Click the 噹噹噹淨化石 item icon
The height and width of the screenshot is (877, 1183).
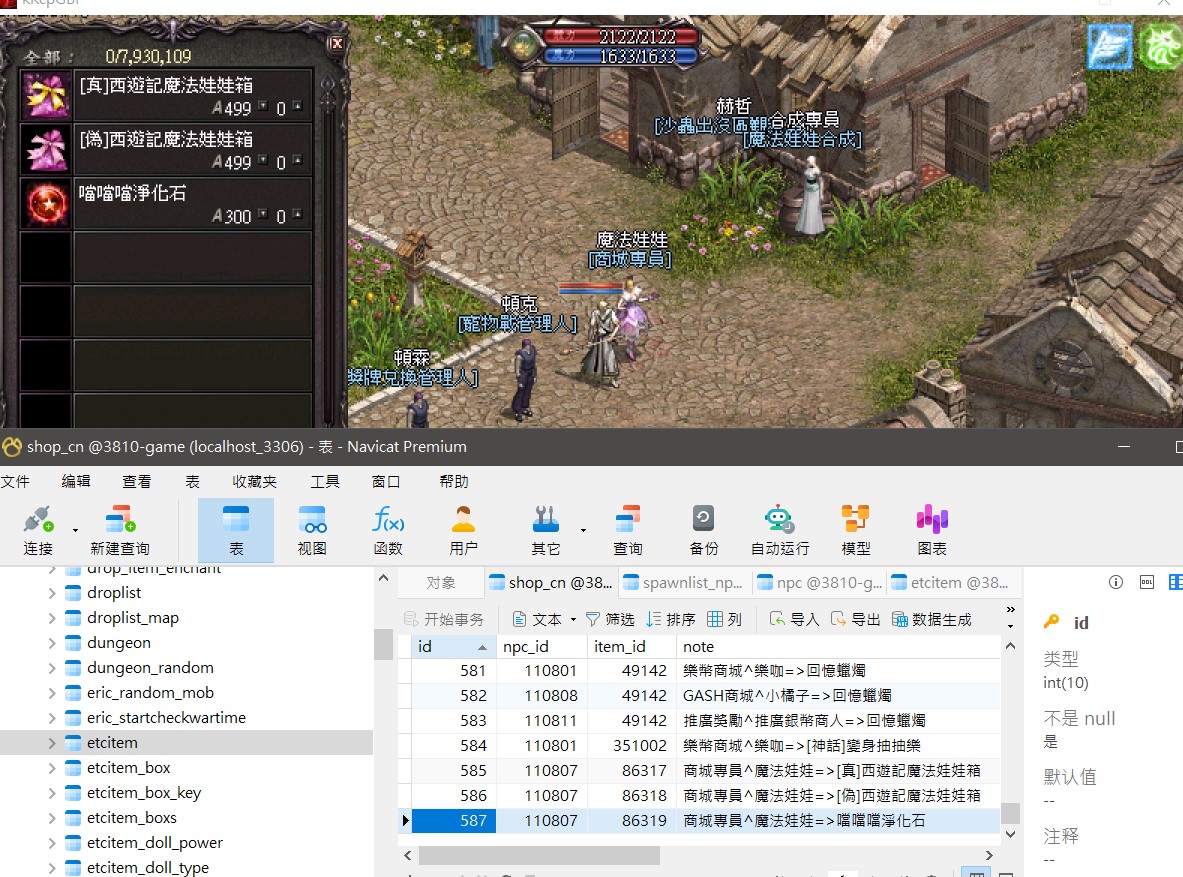(46, 204)
